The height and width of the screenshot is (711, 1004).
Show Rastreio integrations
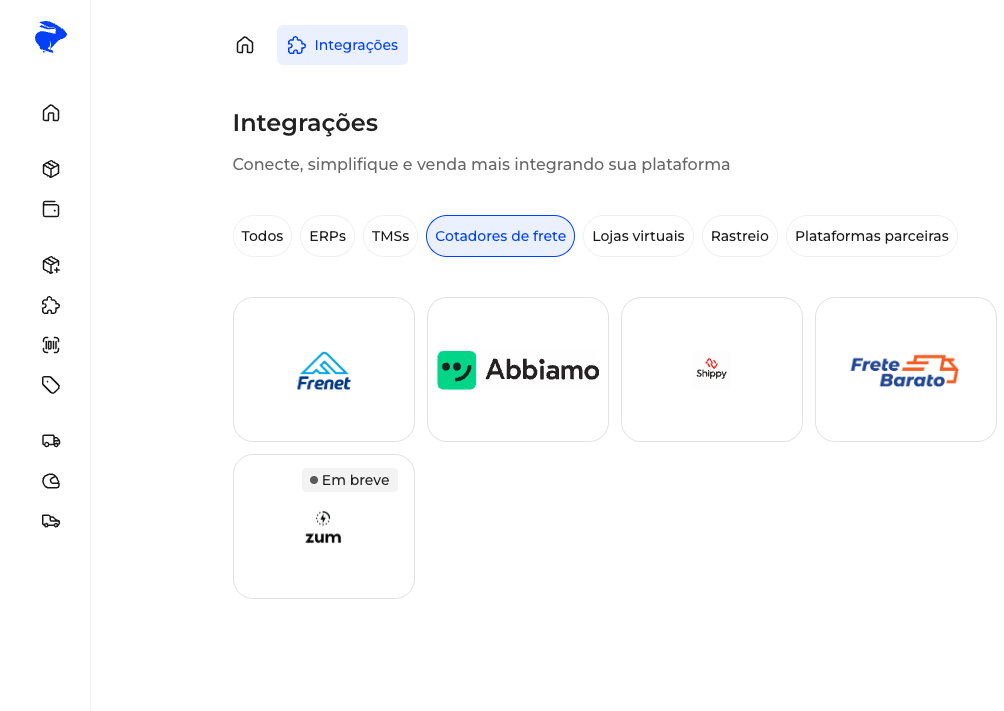pos(739,236)
